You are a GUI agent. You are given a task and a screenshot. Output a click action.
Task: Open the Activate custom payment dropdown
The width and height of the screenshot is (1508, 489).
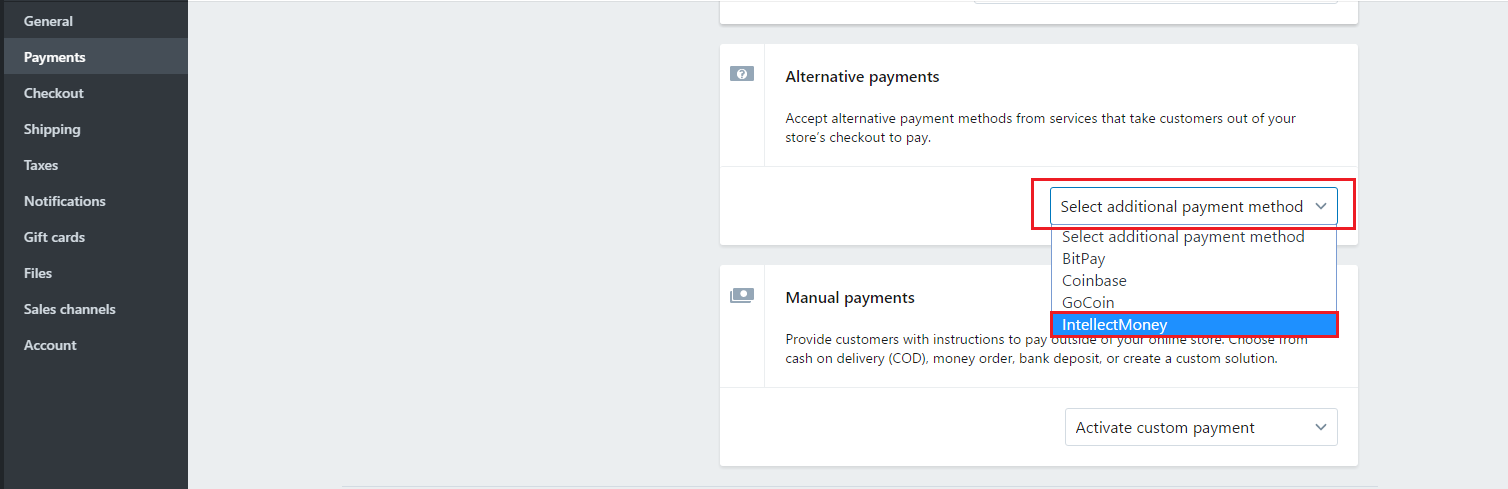pyautogui.click(x=1200, y=428)
